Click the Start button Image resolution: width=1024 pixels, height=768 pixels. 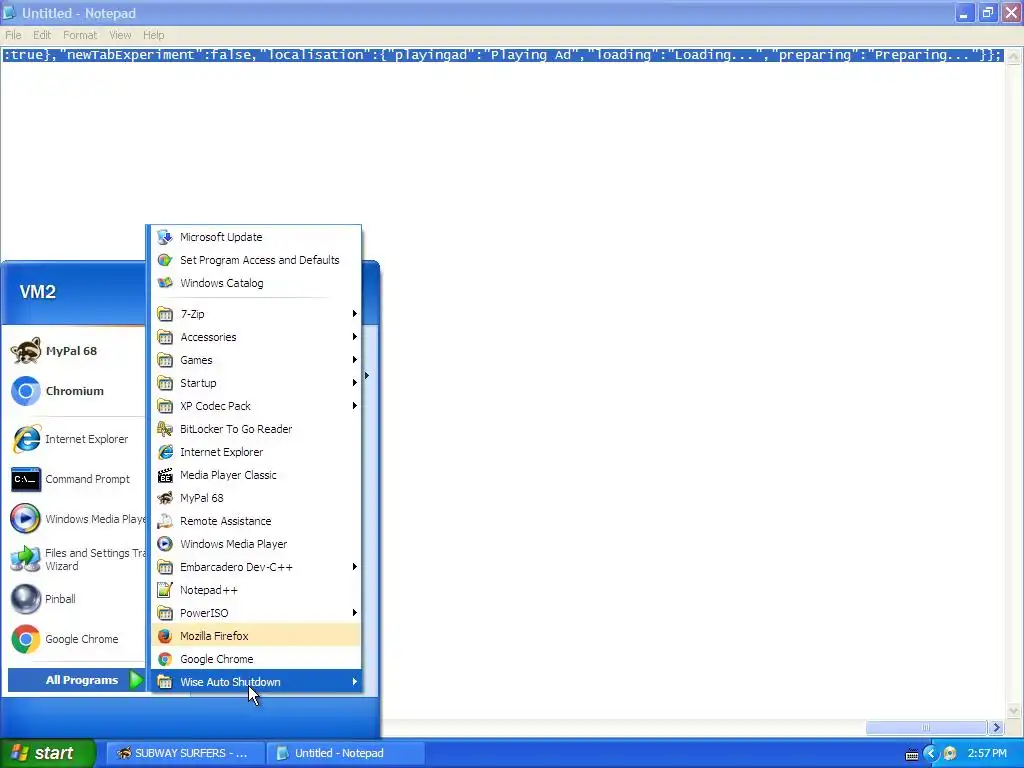coord(48,753)
